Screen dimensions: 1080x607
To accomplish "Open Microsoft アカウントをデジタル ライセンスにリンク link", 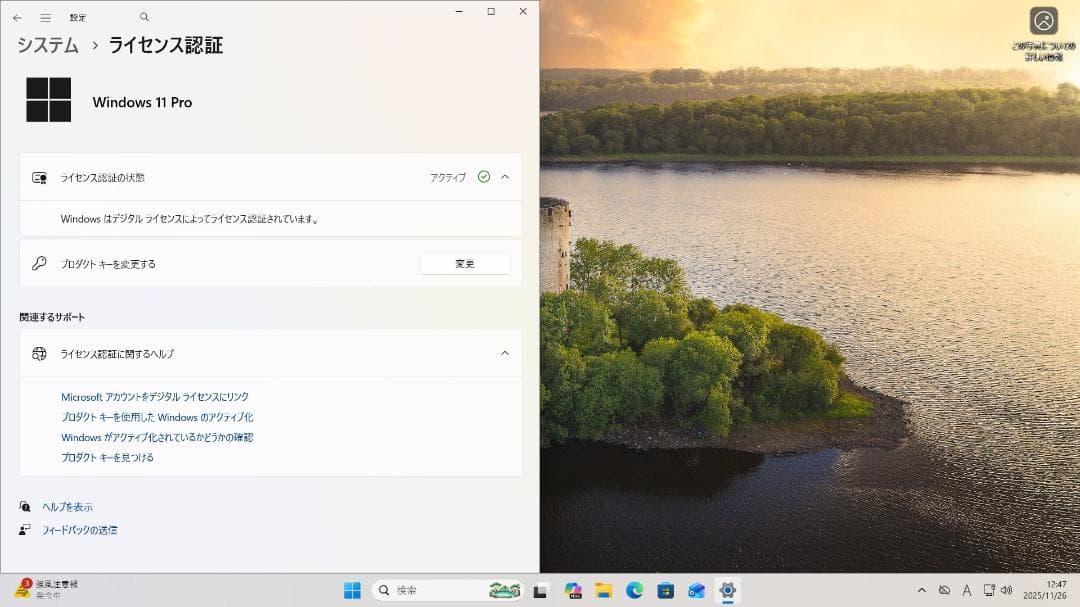I will (x=155, y=397).
